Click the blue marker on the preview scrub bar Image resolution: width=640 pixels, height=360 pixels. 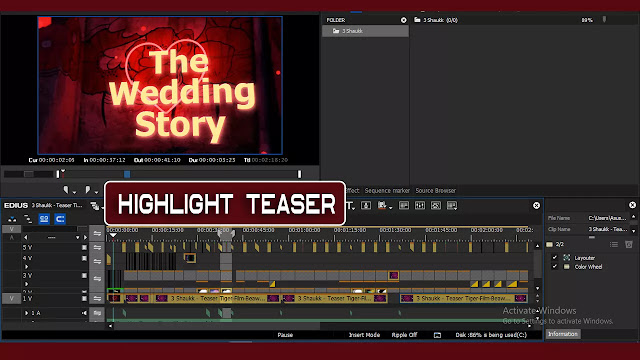pyautogui.click(x=127, y=174)
